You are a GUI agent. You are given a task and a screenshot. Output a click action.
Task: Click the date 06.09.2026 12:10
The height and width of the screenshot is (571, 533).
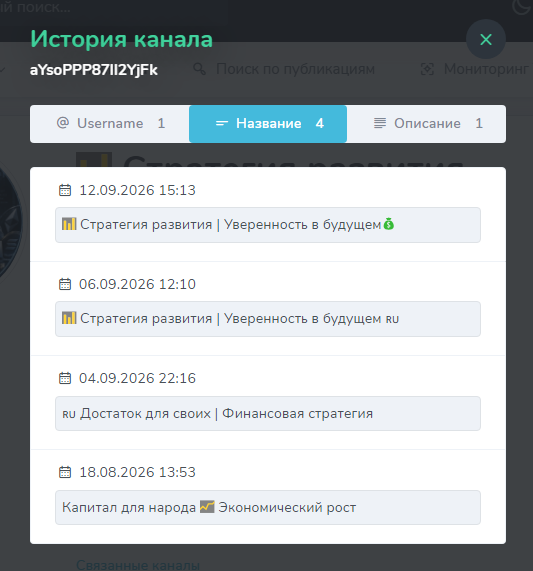137,284
